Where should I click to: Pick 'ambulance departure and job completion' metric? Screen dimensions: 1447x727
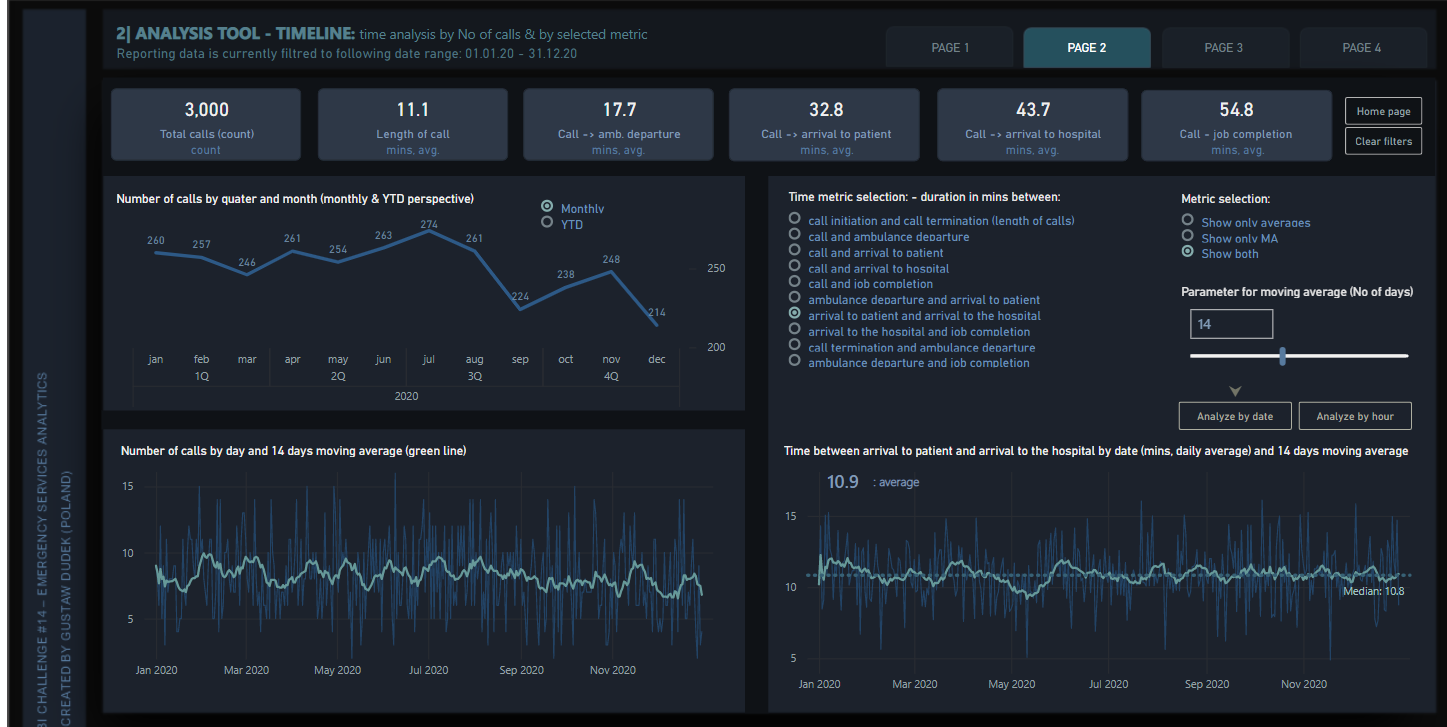coord(795,361)
